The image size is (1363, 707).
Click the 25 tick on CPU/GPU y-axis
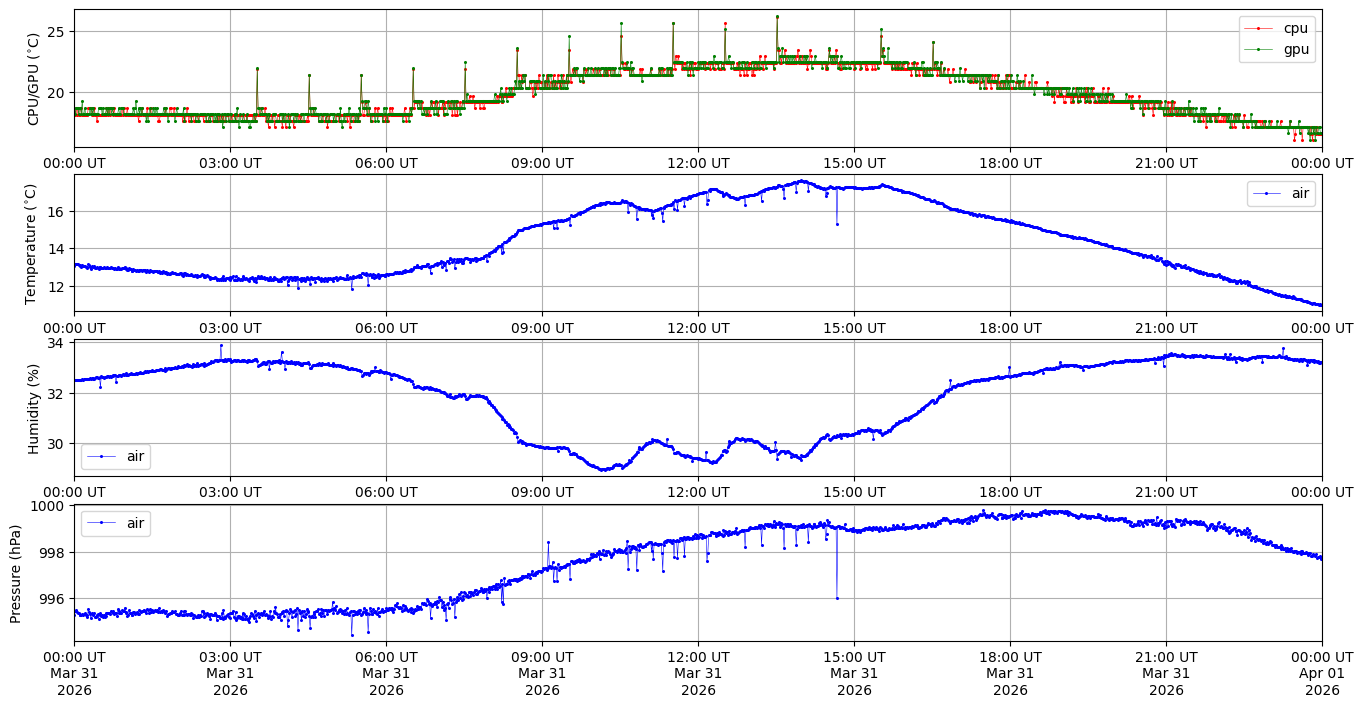pos(55,32)
